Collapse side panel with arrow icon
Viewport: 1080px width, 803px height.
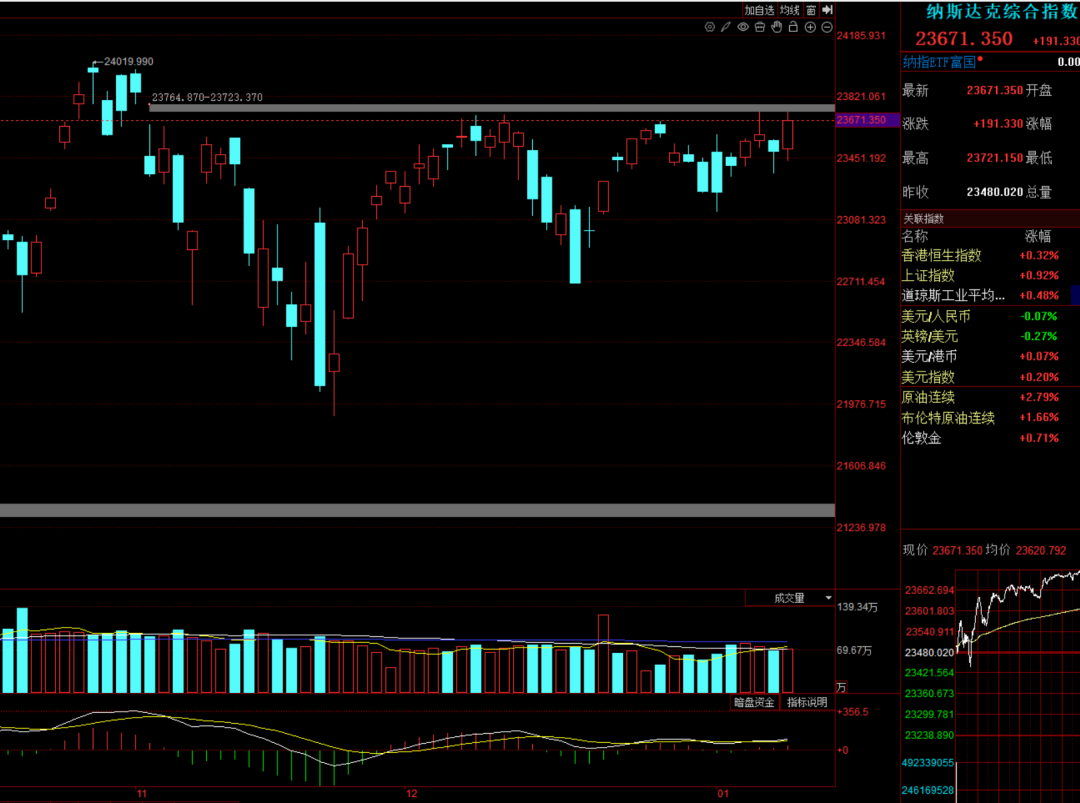tap(827, 10)
